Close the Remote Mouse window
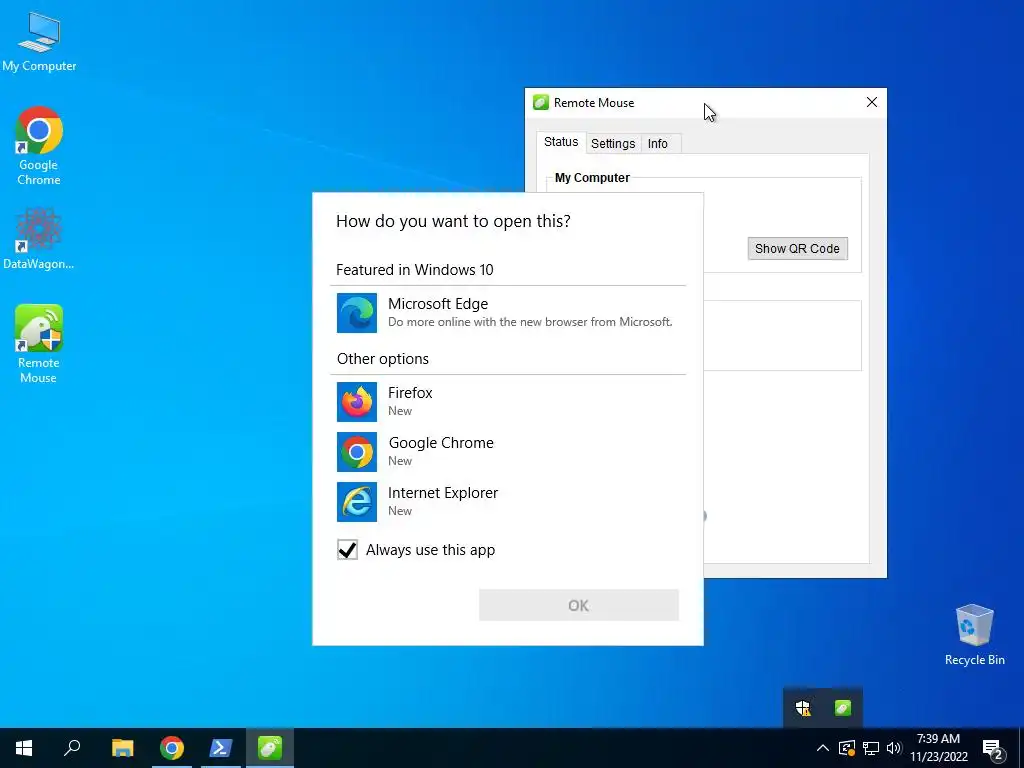Screen dimensions: 1024x768 pyautogui.click(x=872, y=103)
